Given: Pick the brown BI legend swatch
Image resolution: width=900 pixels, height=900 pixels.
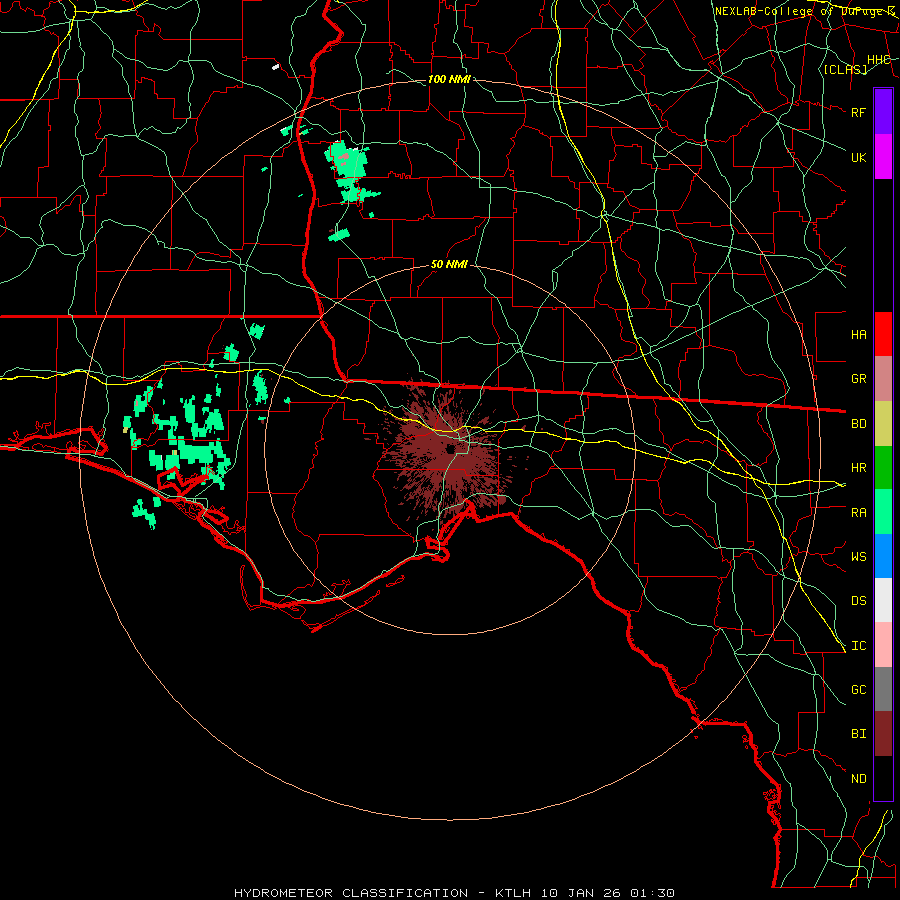Looking at the screenshot, I should 883,734.
